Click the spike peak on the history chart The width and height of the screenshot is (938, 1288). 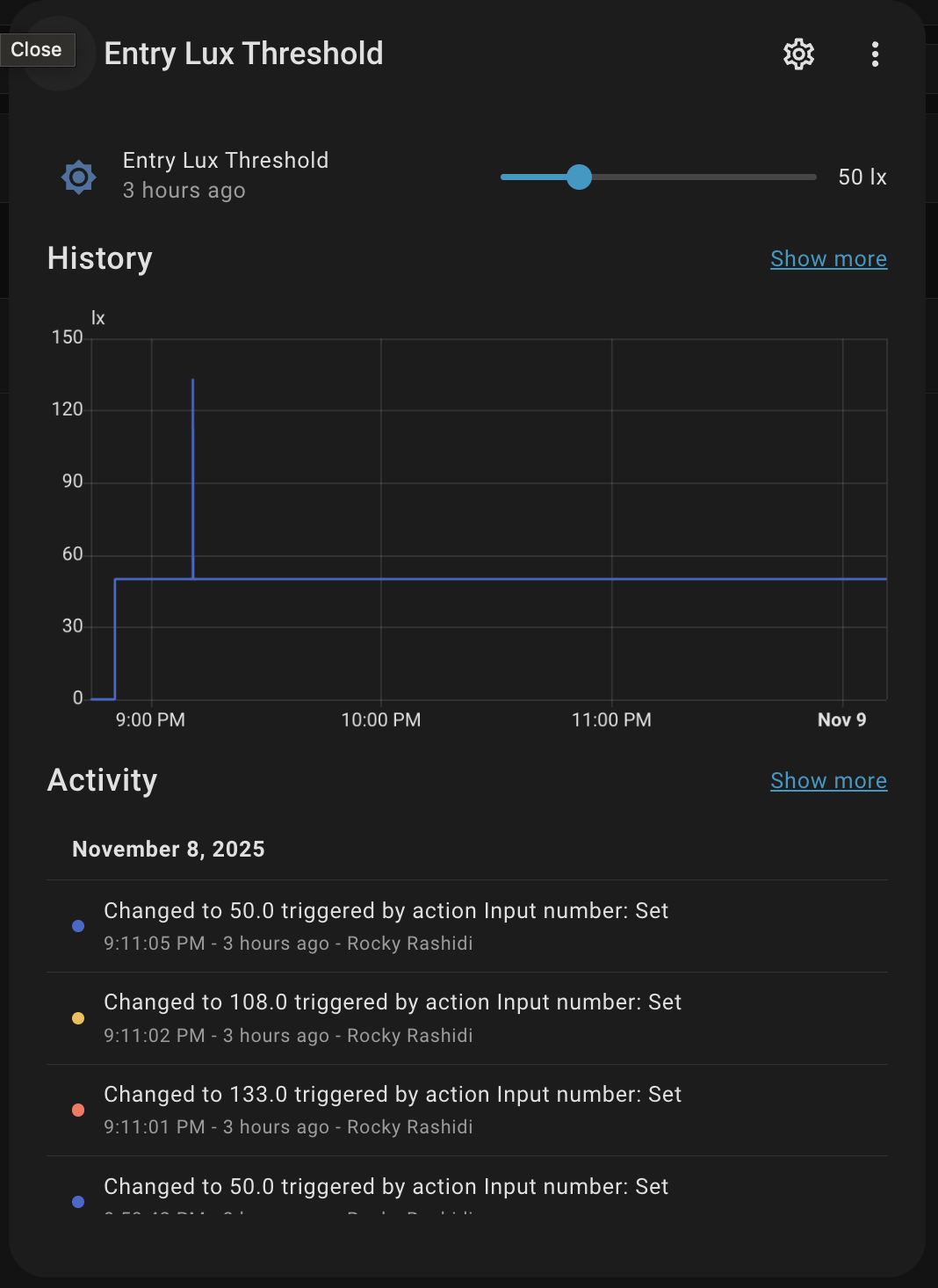coord(193,381)
